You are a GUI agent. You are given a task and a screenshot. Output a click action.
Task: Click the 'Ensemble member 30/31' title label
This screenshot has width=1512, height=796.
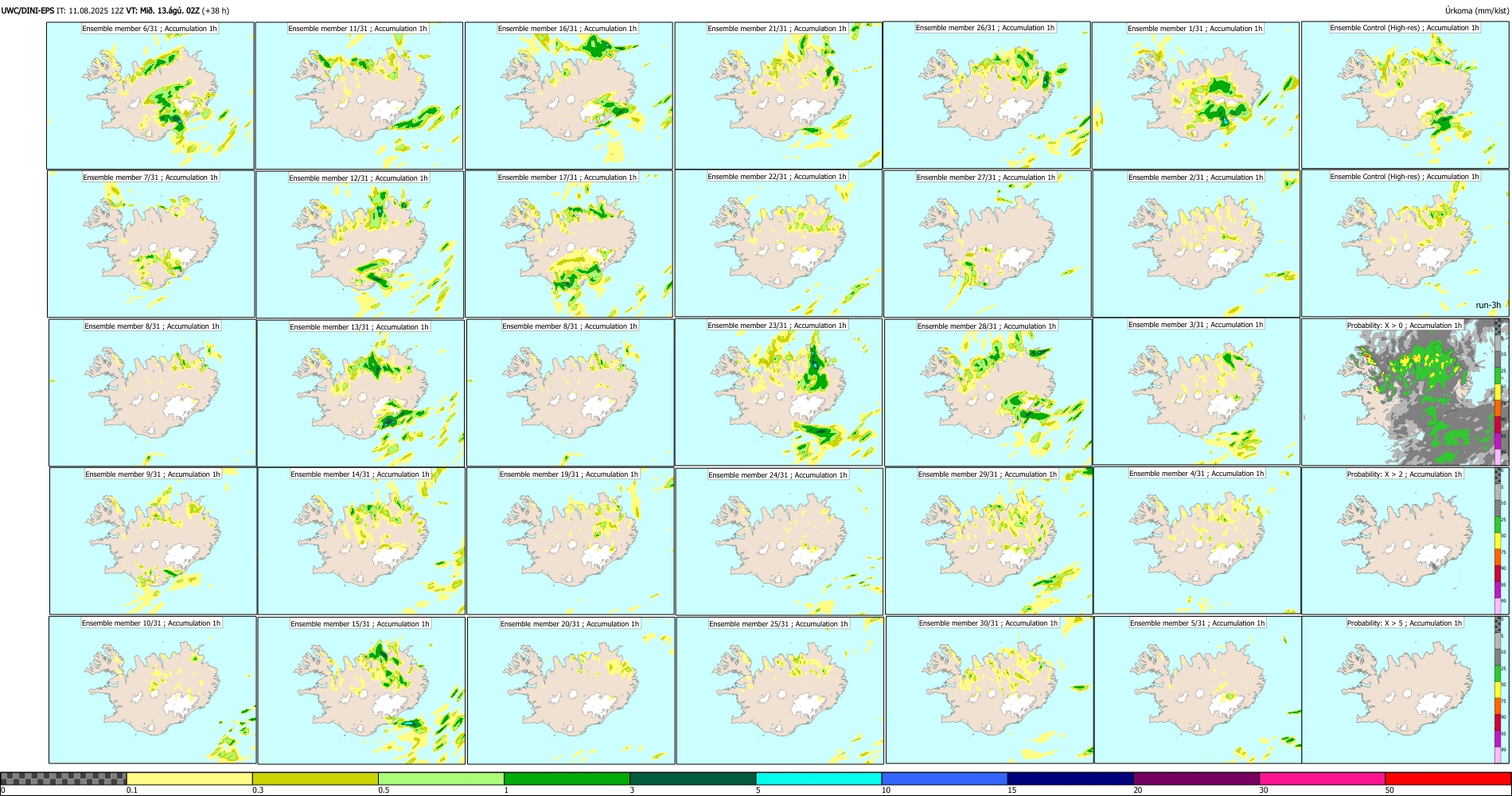tap(988, 623)
